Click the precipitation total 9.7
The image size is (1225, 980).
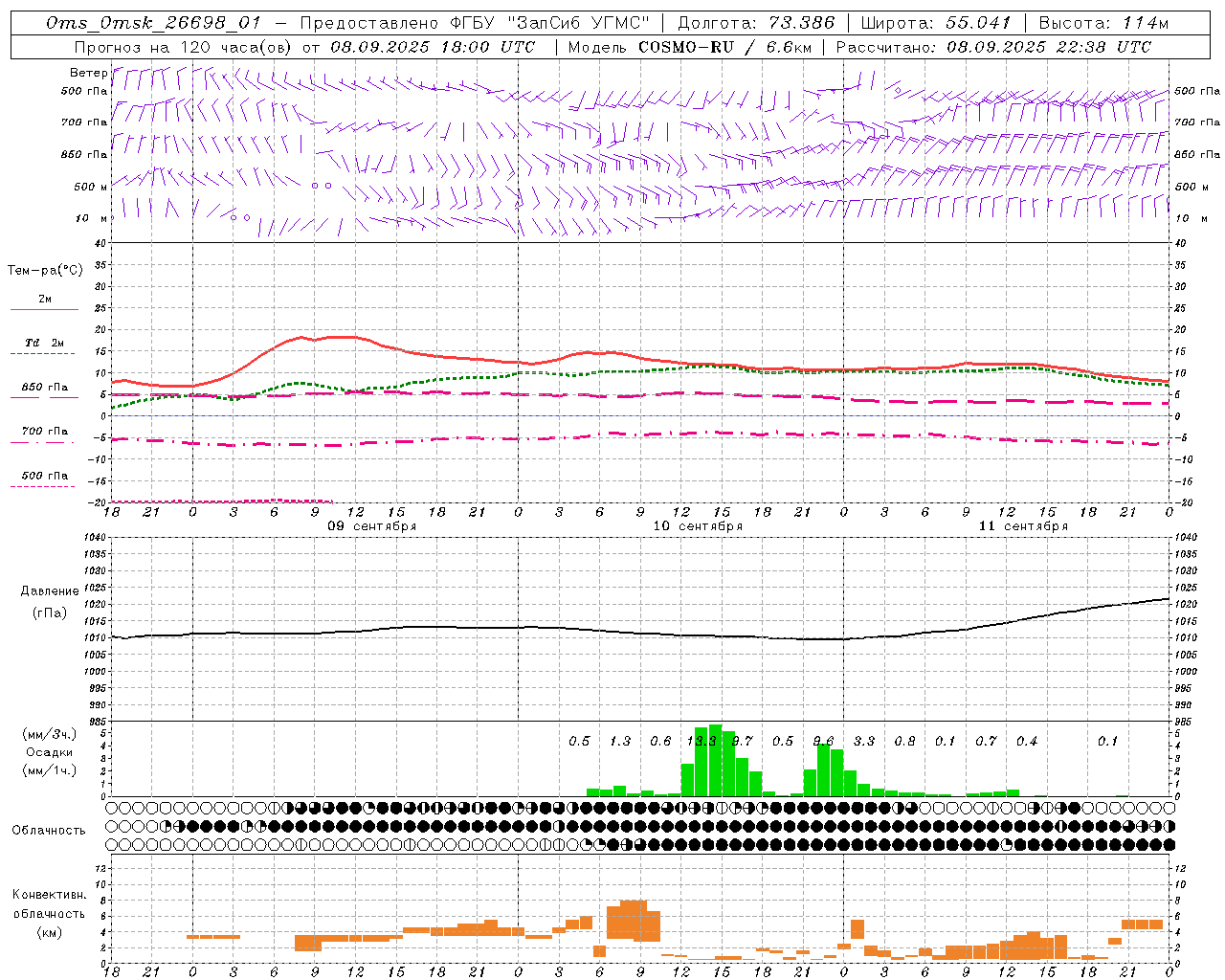point(742,741)
